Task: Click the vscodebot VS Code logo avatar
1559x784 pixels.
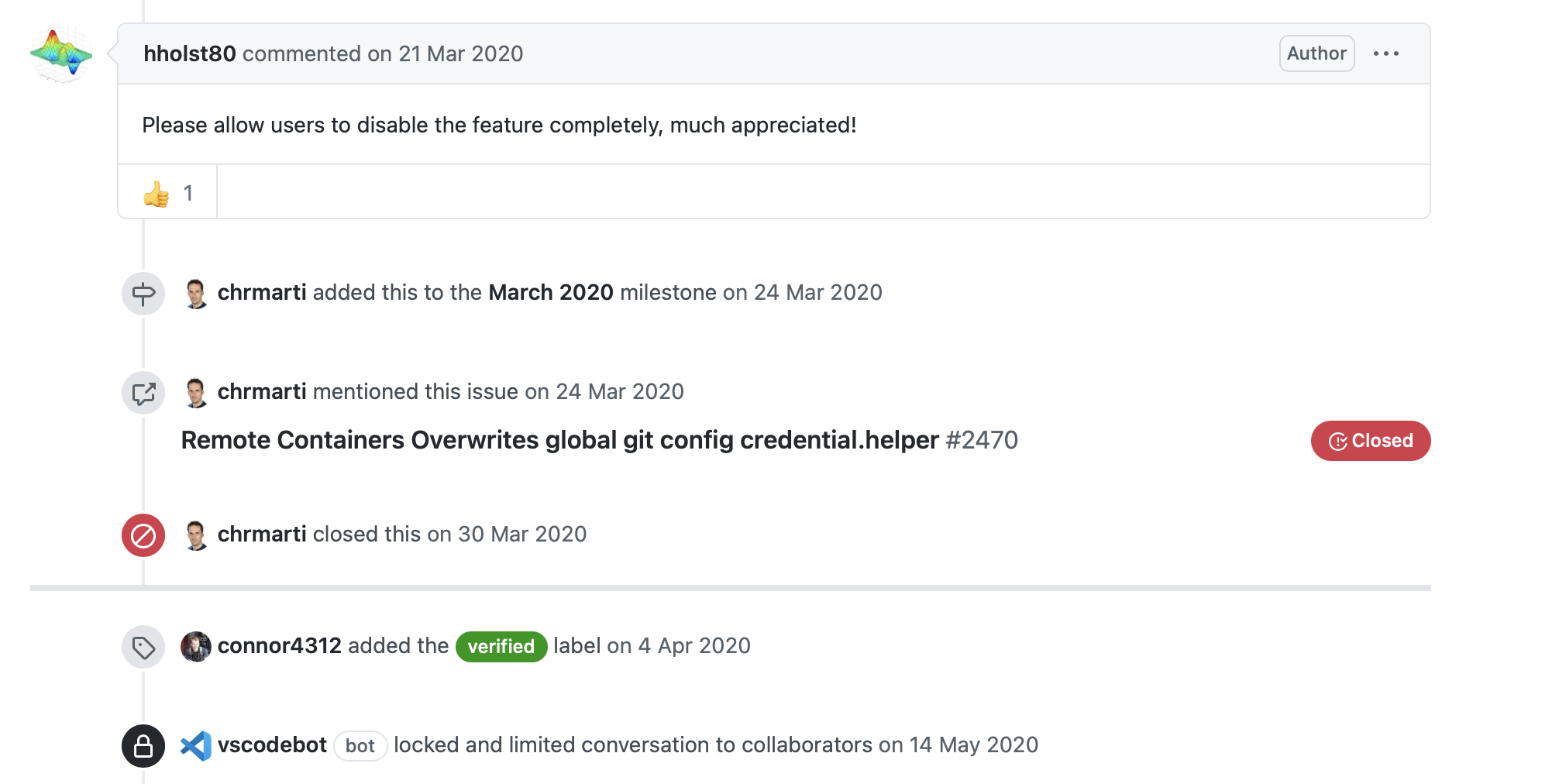Action: [x=196, y=746]
